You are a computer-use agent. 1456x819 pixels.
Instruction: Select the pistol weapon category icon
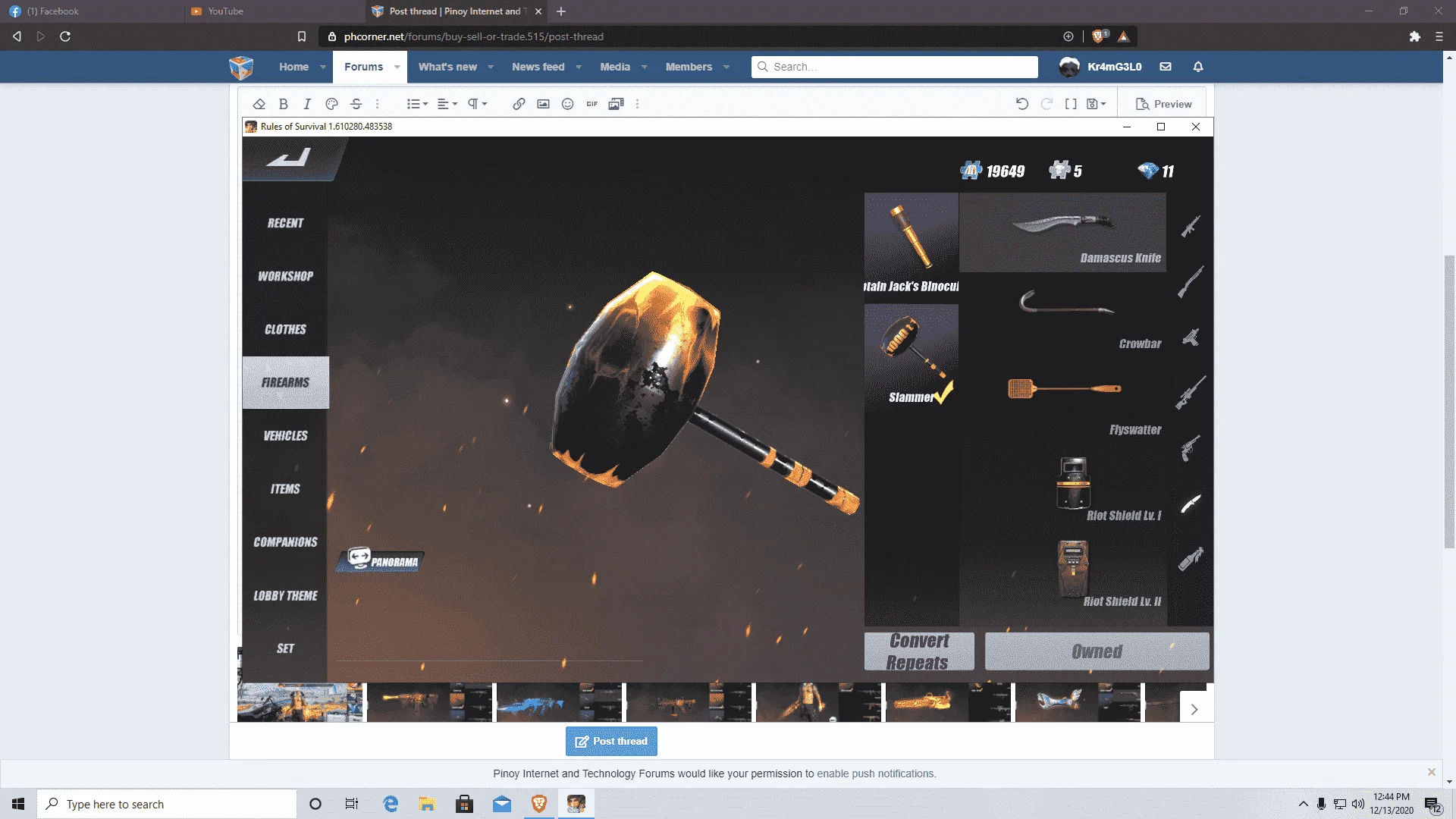pos(1191,448)
